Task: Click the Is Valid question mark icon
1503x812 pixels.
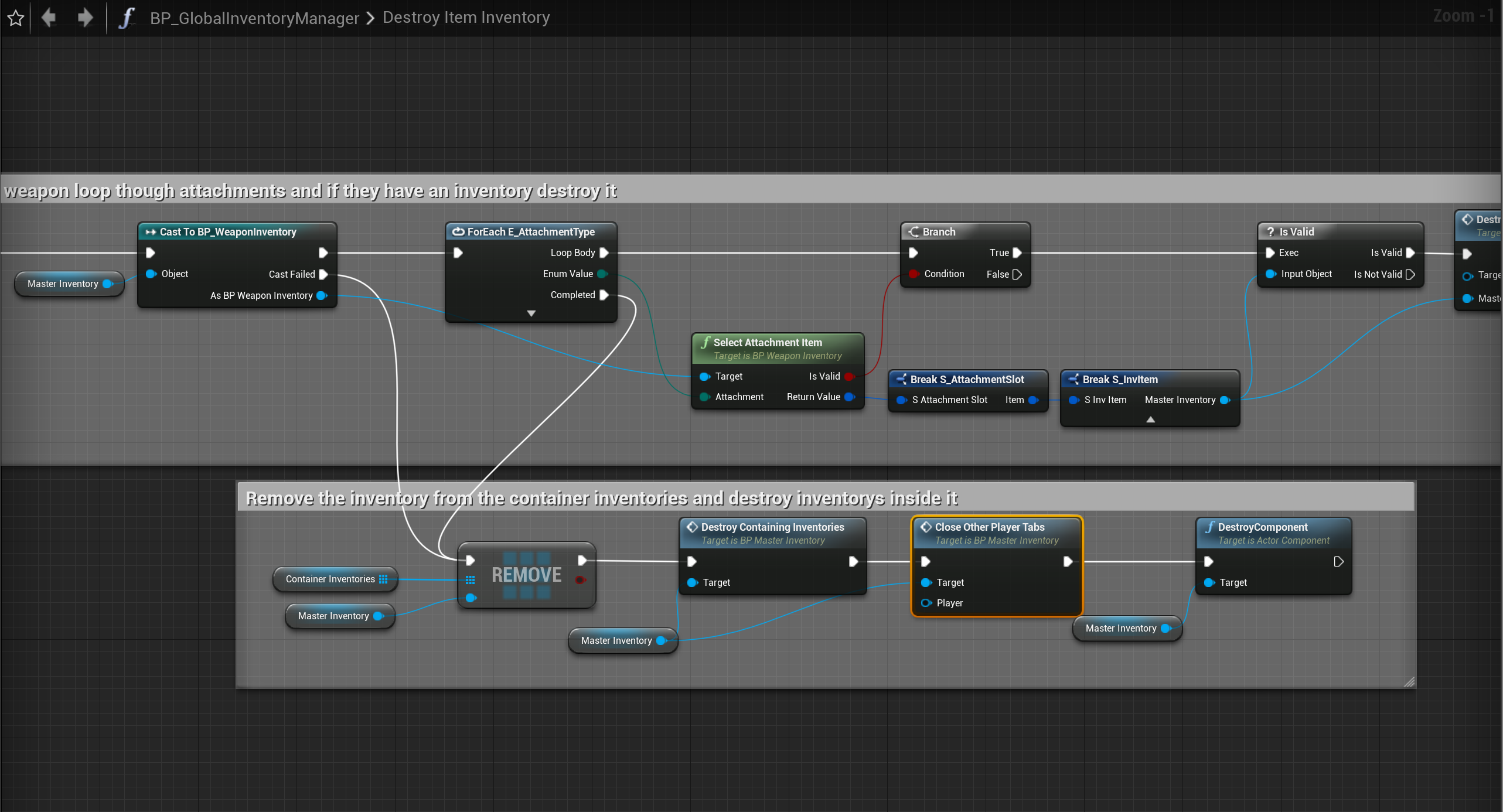Action: click(1270, 232)
